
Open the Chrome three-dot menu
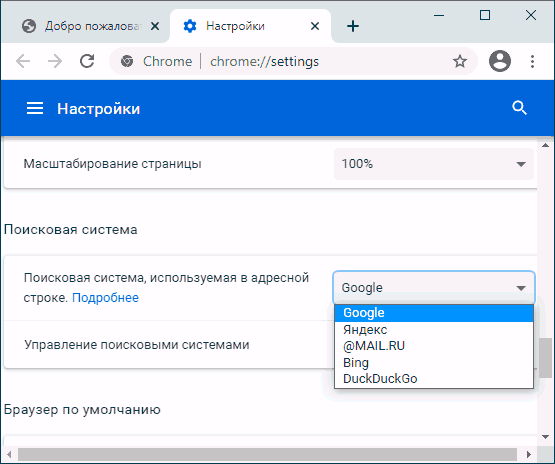tap(532, 61)
